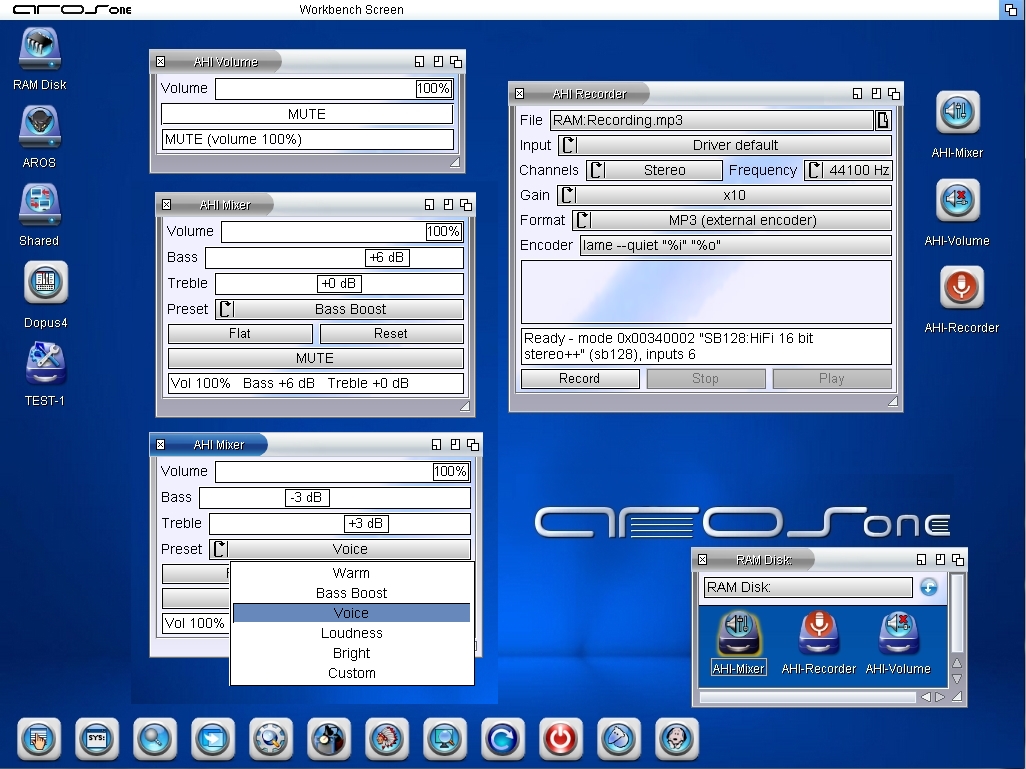Choose Warm from the preset list
Screen dimensions: 1026x769
[x=351, y=573]
